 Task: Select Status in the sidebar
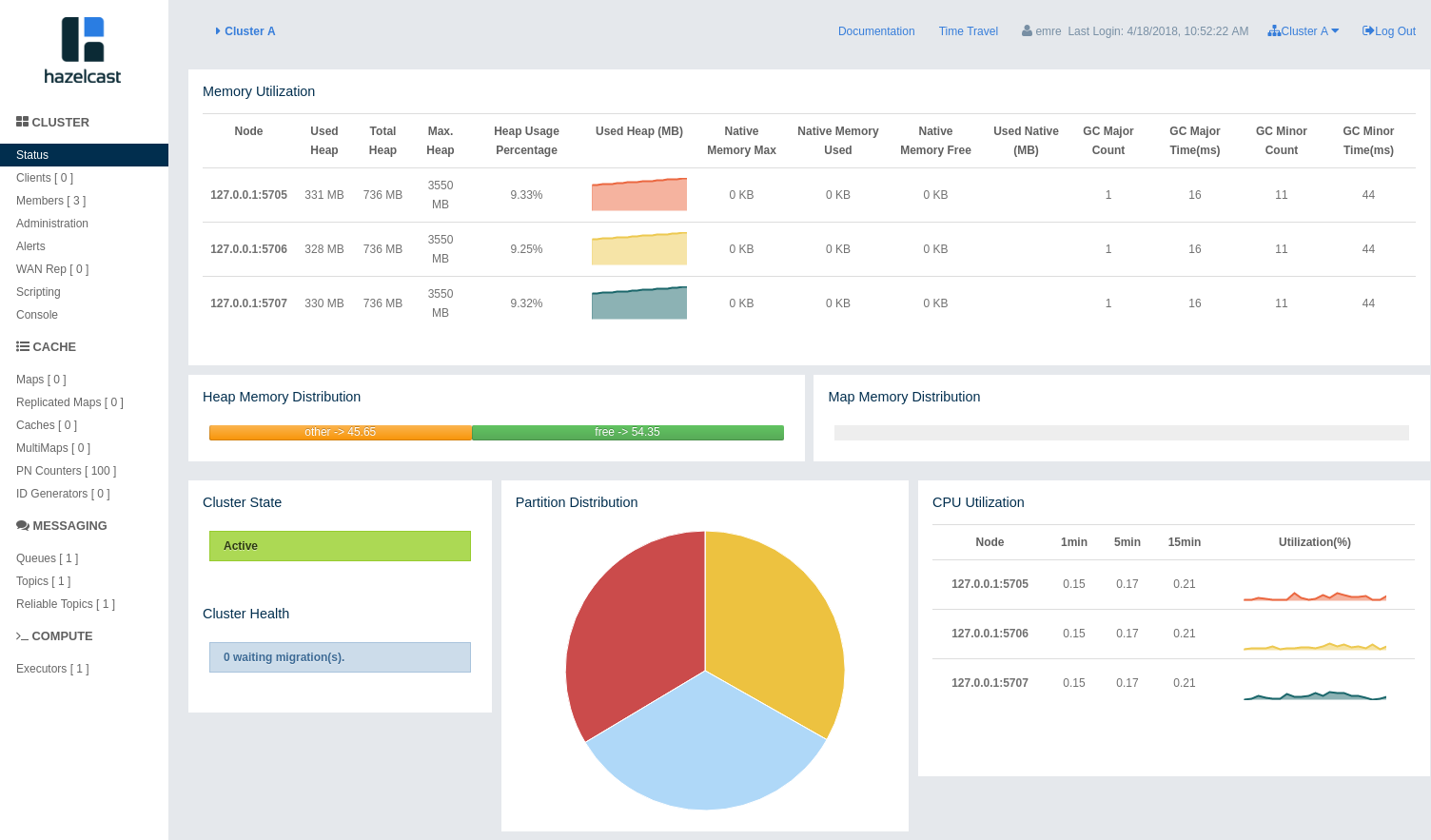point(84,155)
